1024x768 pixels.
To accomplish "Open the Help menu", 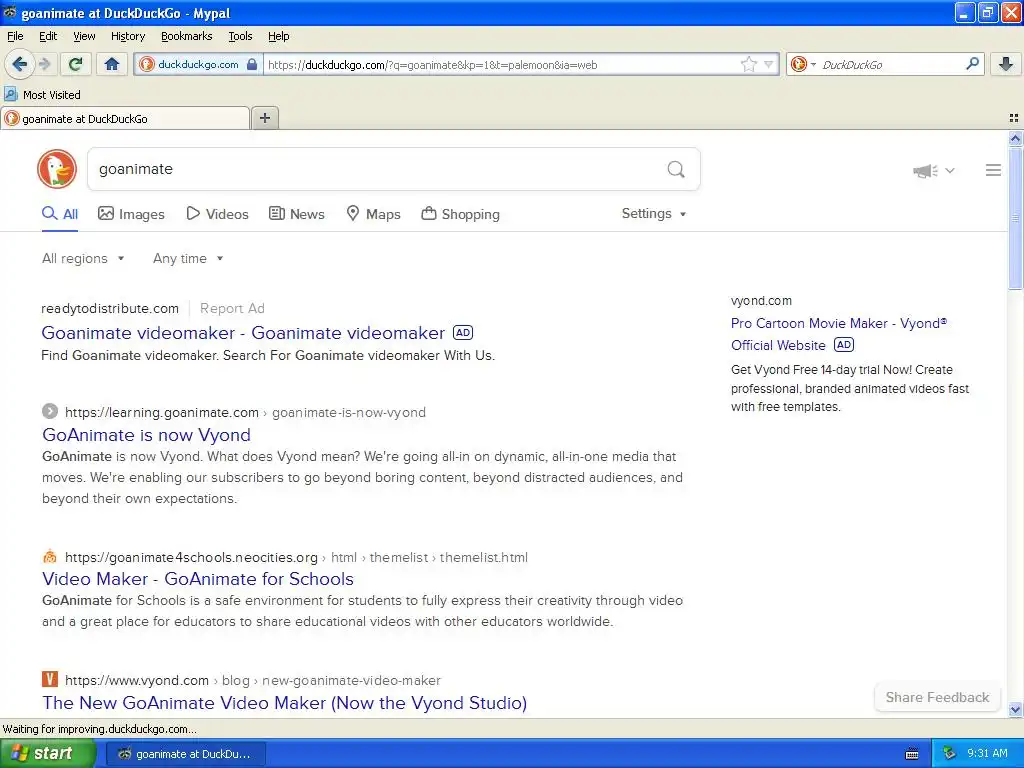I will [278, 36].
